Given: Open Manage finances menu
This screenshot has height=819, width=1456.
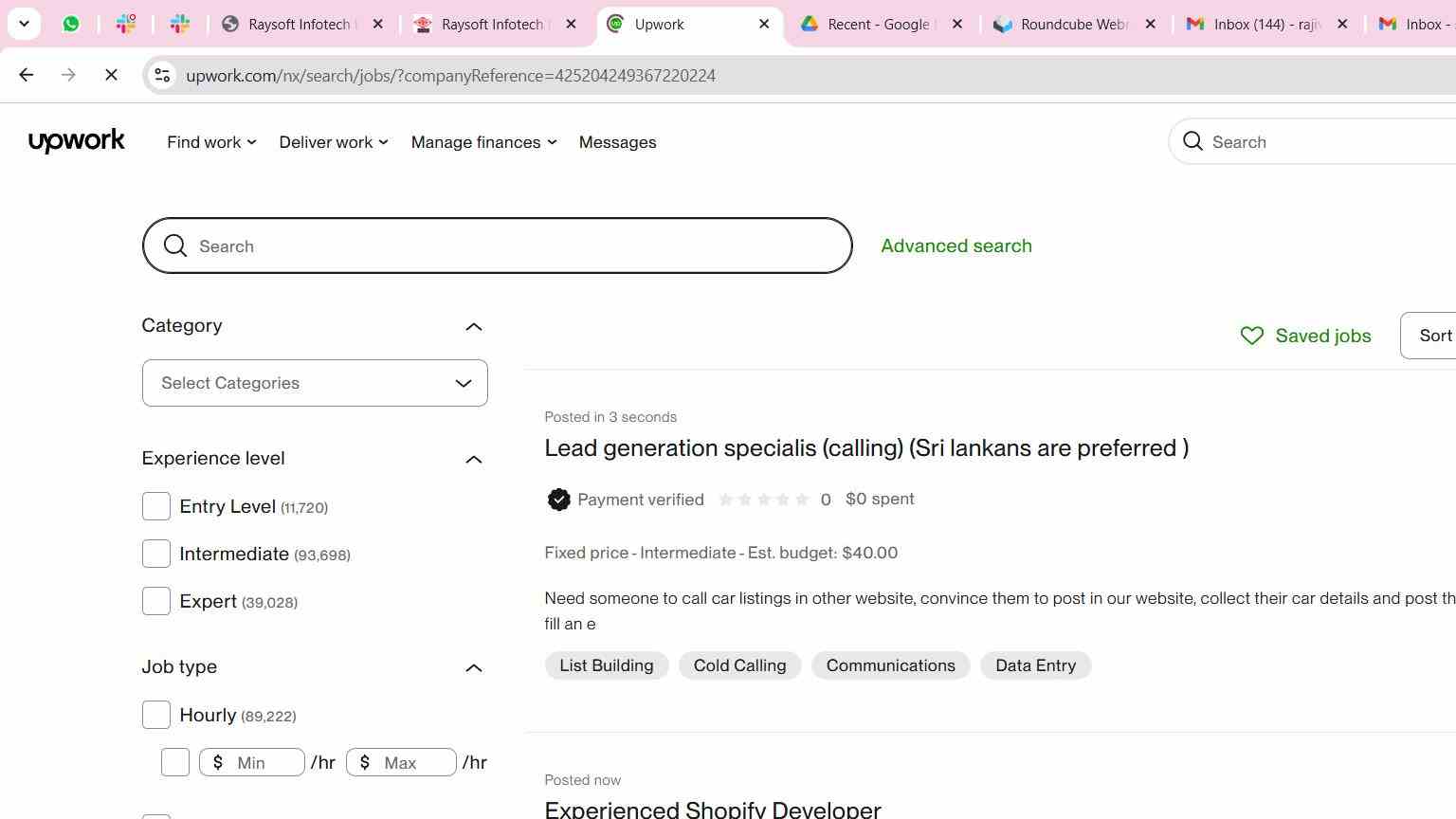Looking at the screenshot, I should [x=483, y=142].
